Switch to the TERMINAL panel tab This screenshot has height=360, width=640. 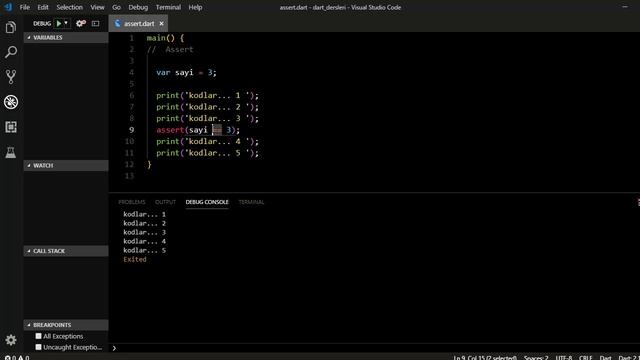[251, 202]
